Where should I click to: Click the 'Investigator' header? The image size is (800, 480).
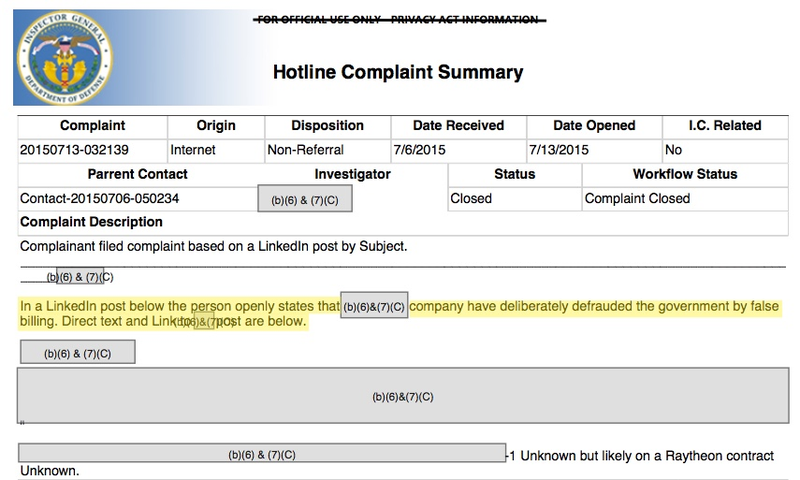pos(353,174)
